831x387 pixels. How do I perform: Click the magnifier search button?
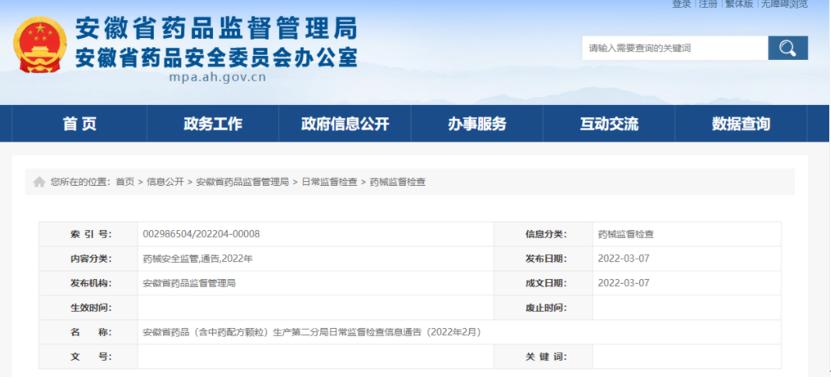tap(788, 48)
